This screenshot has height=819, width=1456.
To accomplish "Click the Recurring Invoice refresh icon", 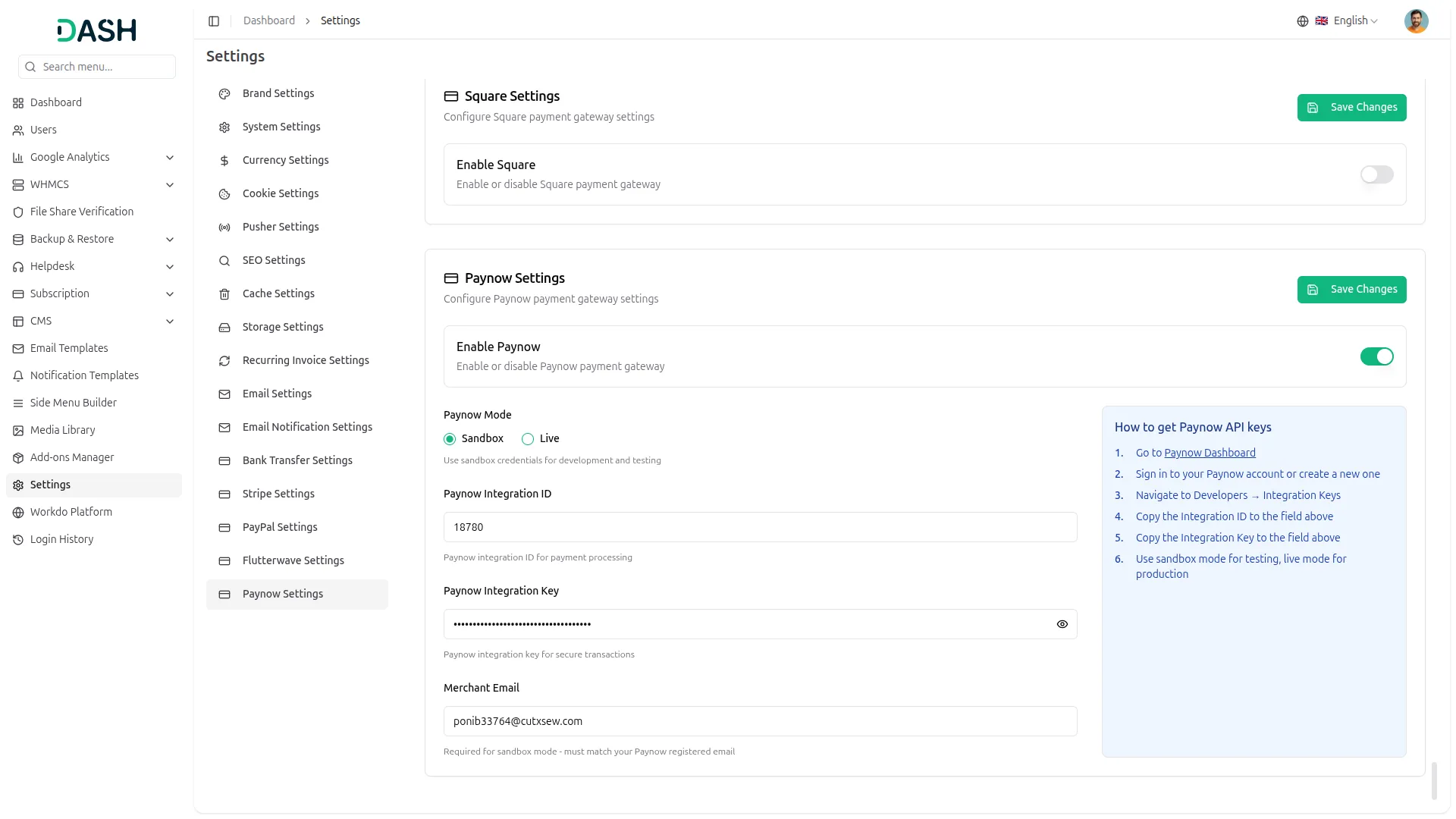I will tap(224, 361).
